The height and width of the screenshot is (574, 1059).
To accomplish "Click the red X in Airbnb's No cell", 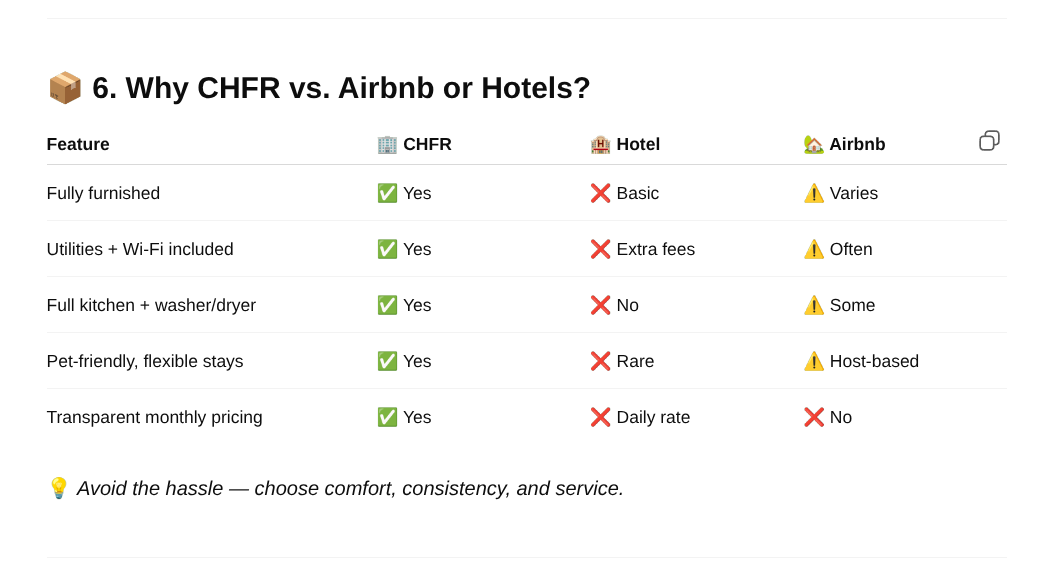I will click(814, 417).
